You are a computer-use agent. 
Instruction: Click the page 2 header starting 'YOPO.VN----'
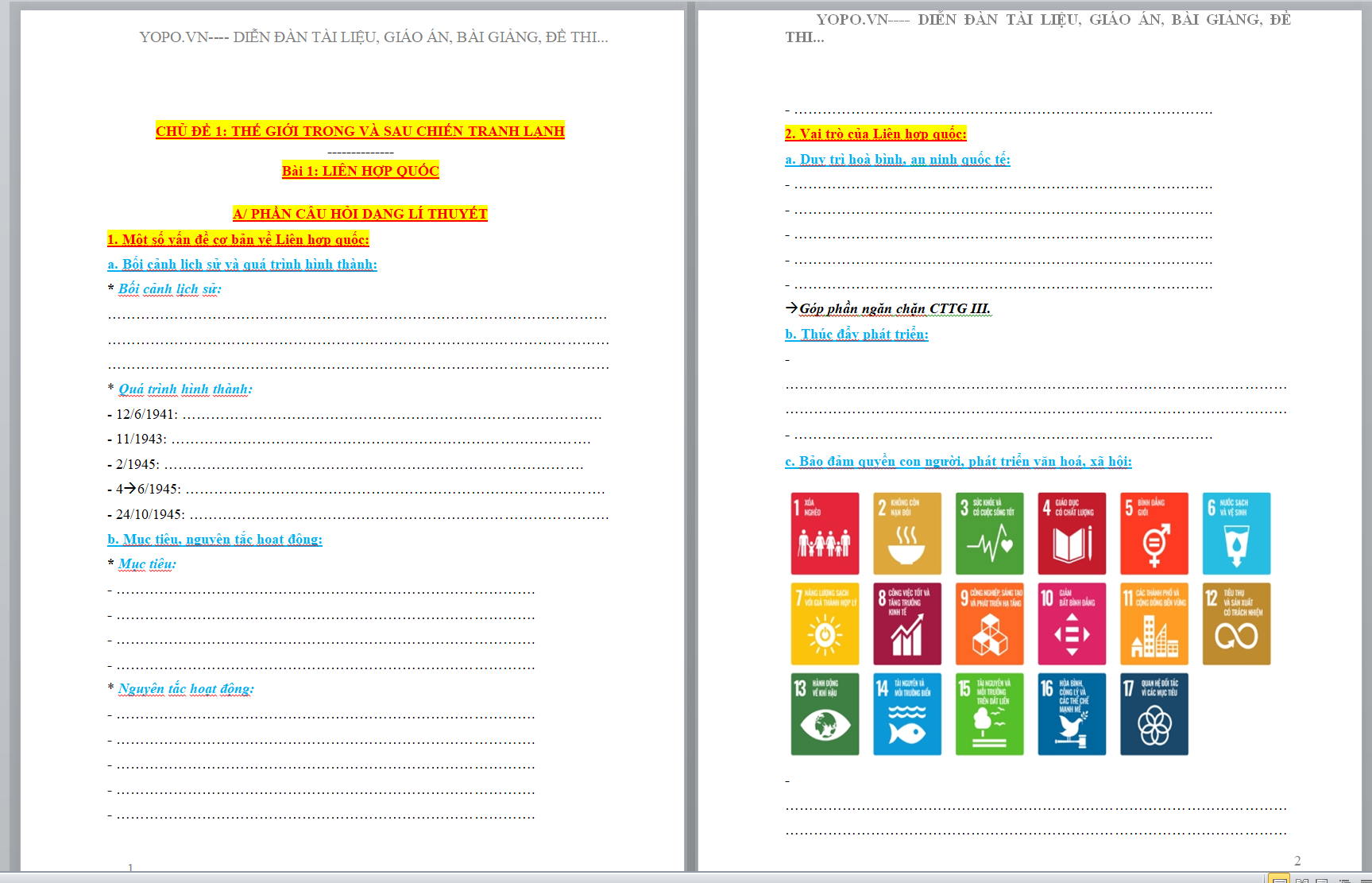click(x=1038, y=28)
